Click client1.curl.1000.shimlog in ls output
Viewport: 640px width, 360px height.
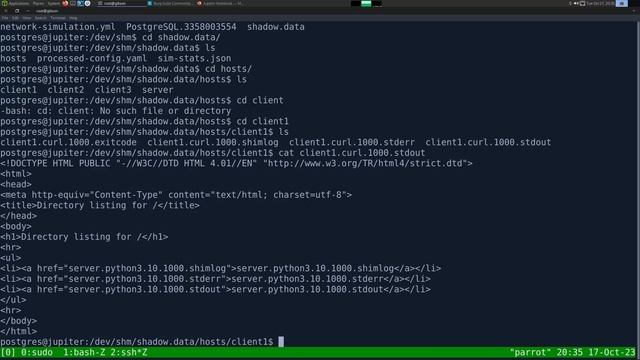[213, 142]
